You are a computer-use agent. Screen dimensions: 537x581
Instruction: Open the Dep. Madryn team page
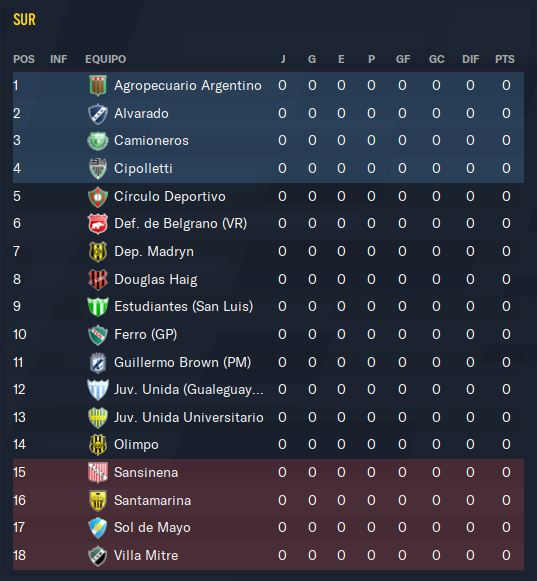coord(154,252)
